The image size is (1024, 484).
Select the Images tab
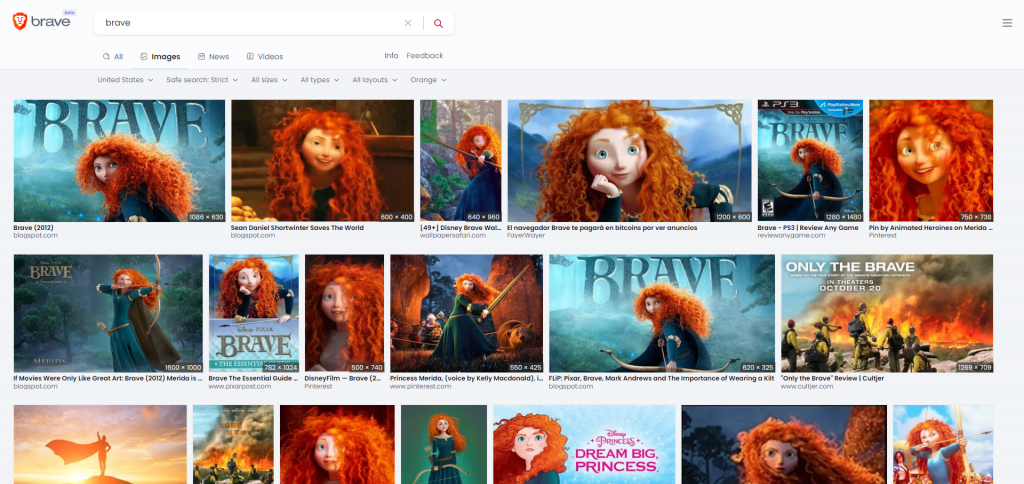point(160,57)
